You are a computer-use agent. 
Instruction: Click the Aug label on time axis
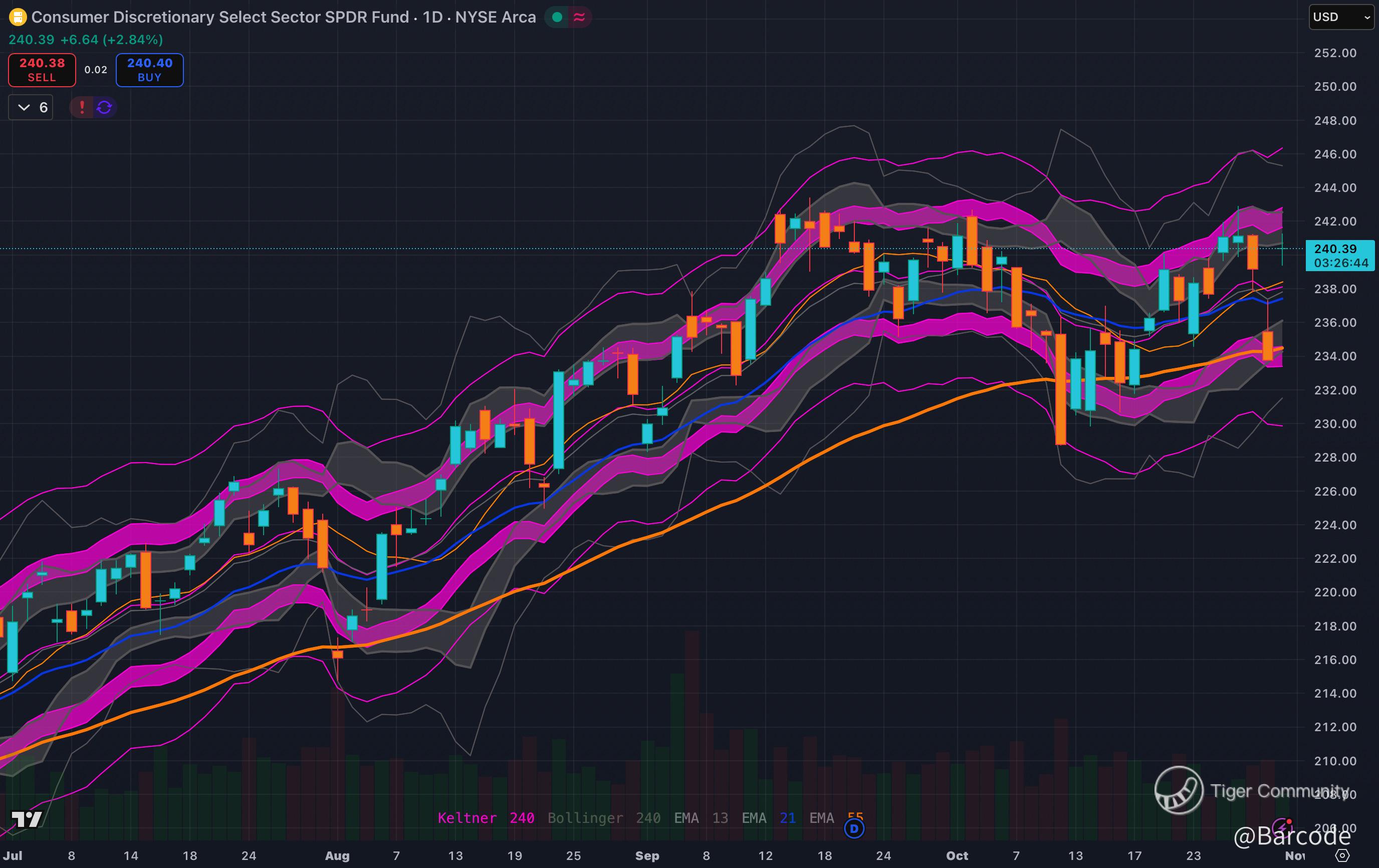coord(337,855)
